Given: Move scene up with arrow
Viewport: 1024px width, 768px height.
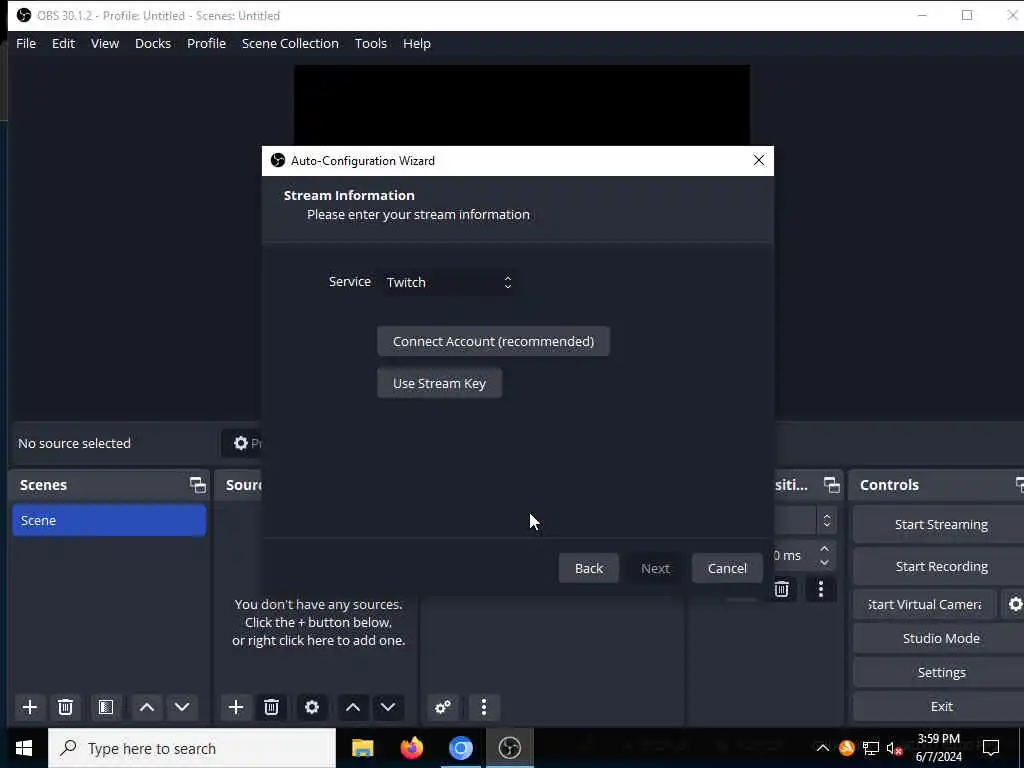Looking at the screenshot, I should click(147, 707).
